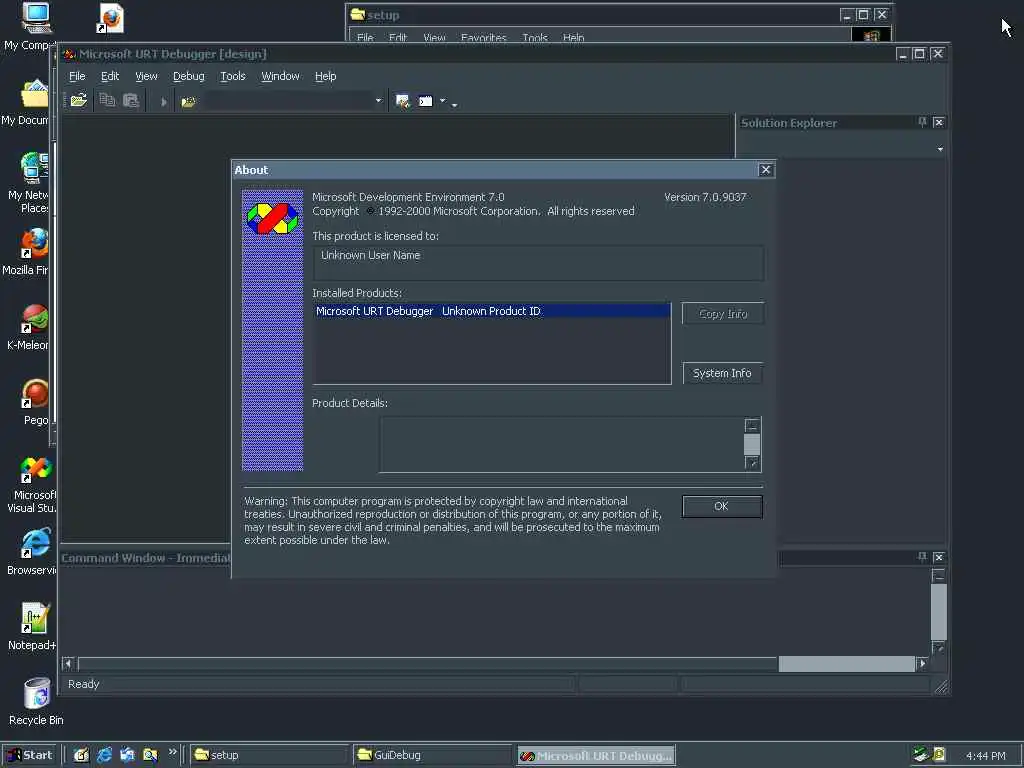Open Firefox shortcut at top of desktop

point(110,18)
